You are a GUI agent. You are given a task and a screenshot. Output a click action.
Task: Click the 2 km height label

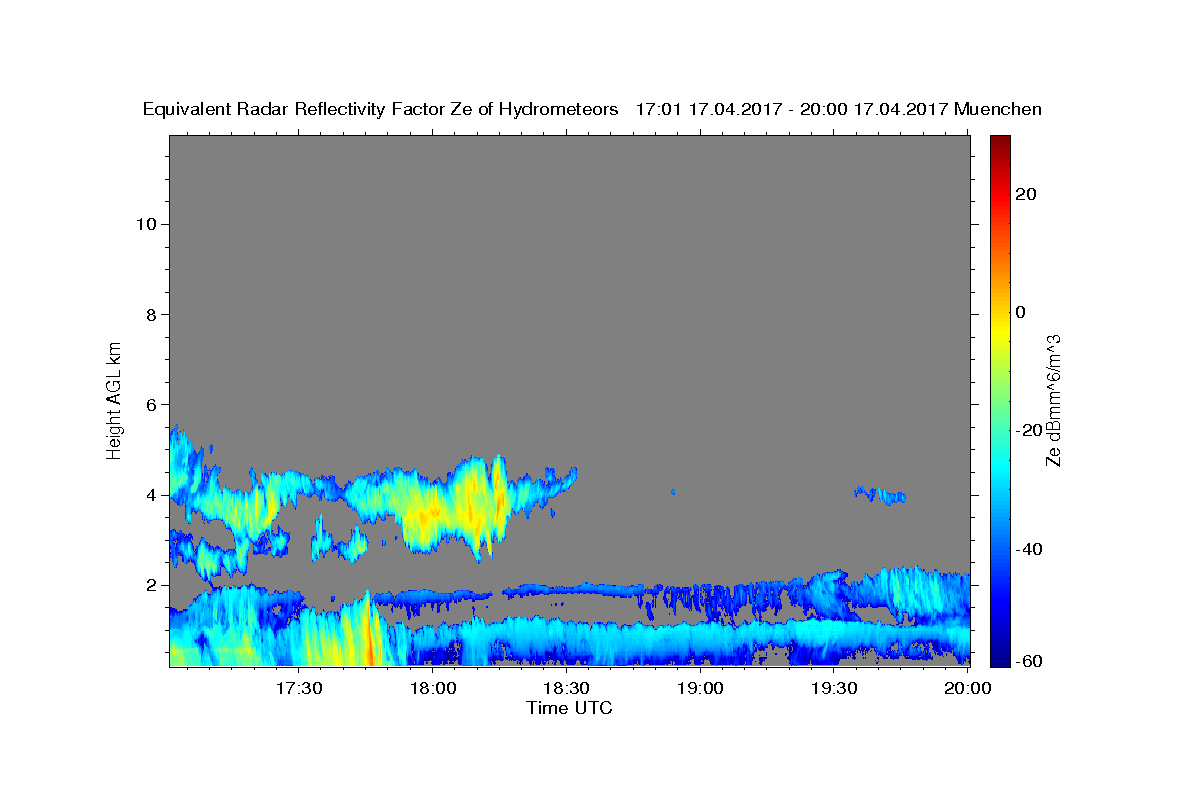(x=151, y=585)
